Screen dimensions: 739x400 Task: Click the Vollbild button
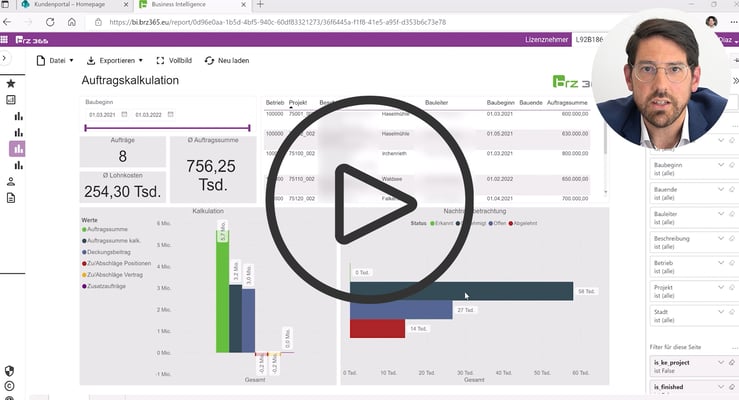coord(175,60)
